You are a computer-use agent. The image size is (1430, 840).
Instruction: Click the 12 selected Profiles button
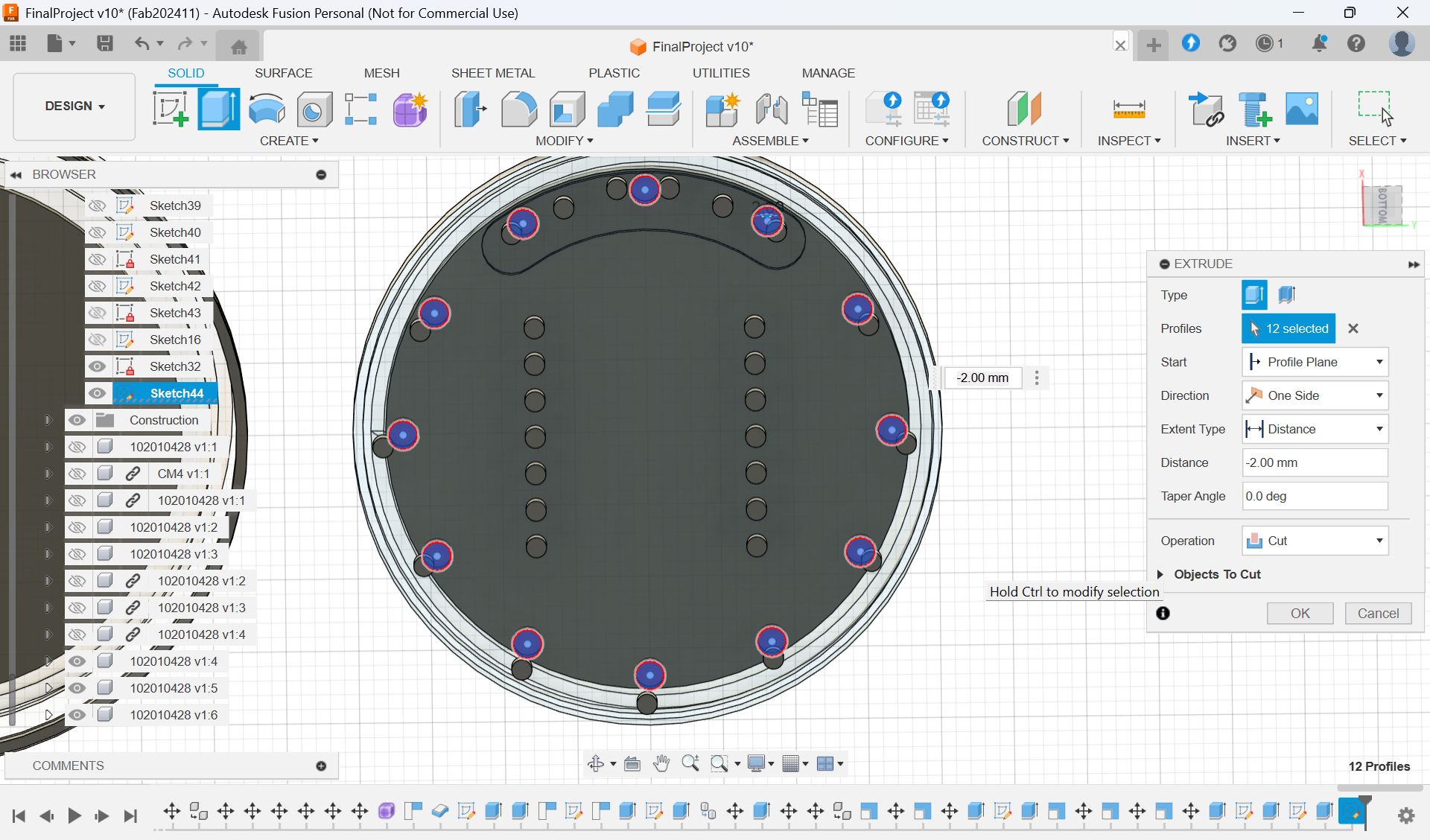1288,328
